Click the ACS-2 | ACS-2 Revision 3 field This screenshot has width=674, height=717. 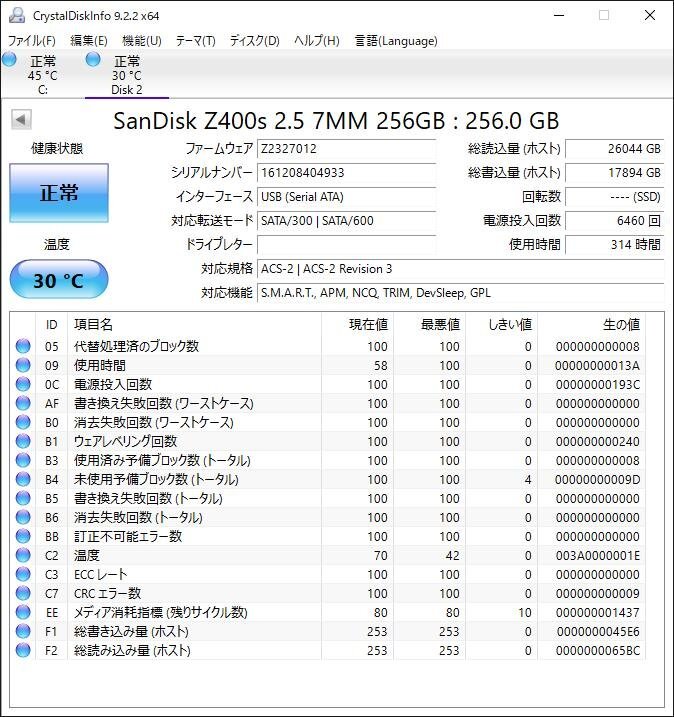tap(460, 269)
